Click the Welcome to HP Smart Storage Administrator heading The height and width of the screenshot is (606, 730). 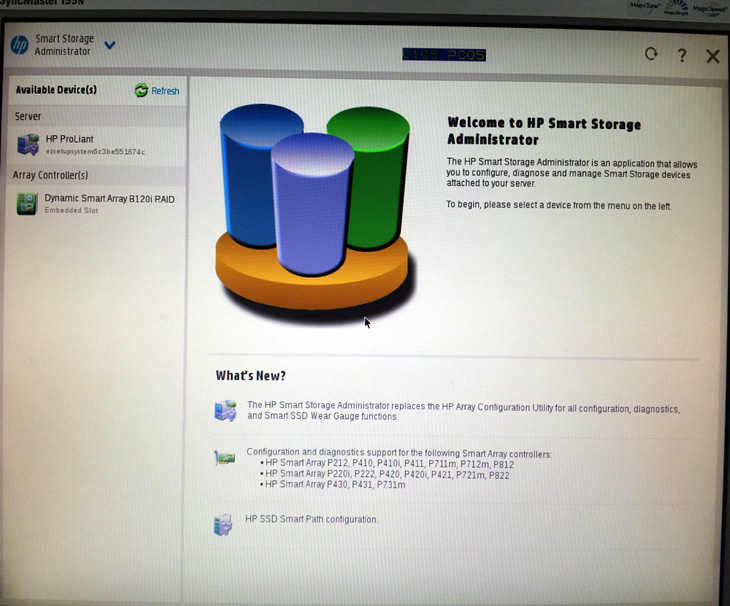pyautogui.click(x=544, y=131)
